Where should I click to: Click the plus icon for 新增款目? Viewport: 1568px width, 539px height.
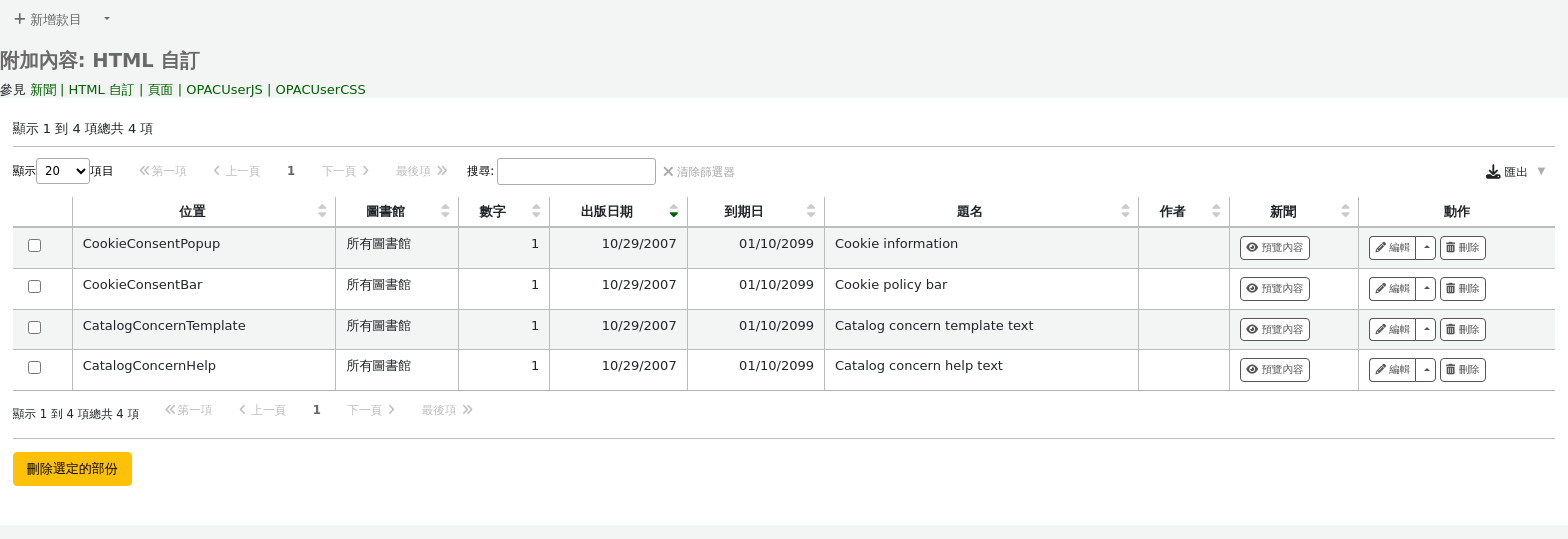[x=19, y=19]
